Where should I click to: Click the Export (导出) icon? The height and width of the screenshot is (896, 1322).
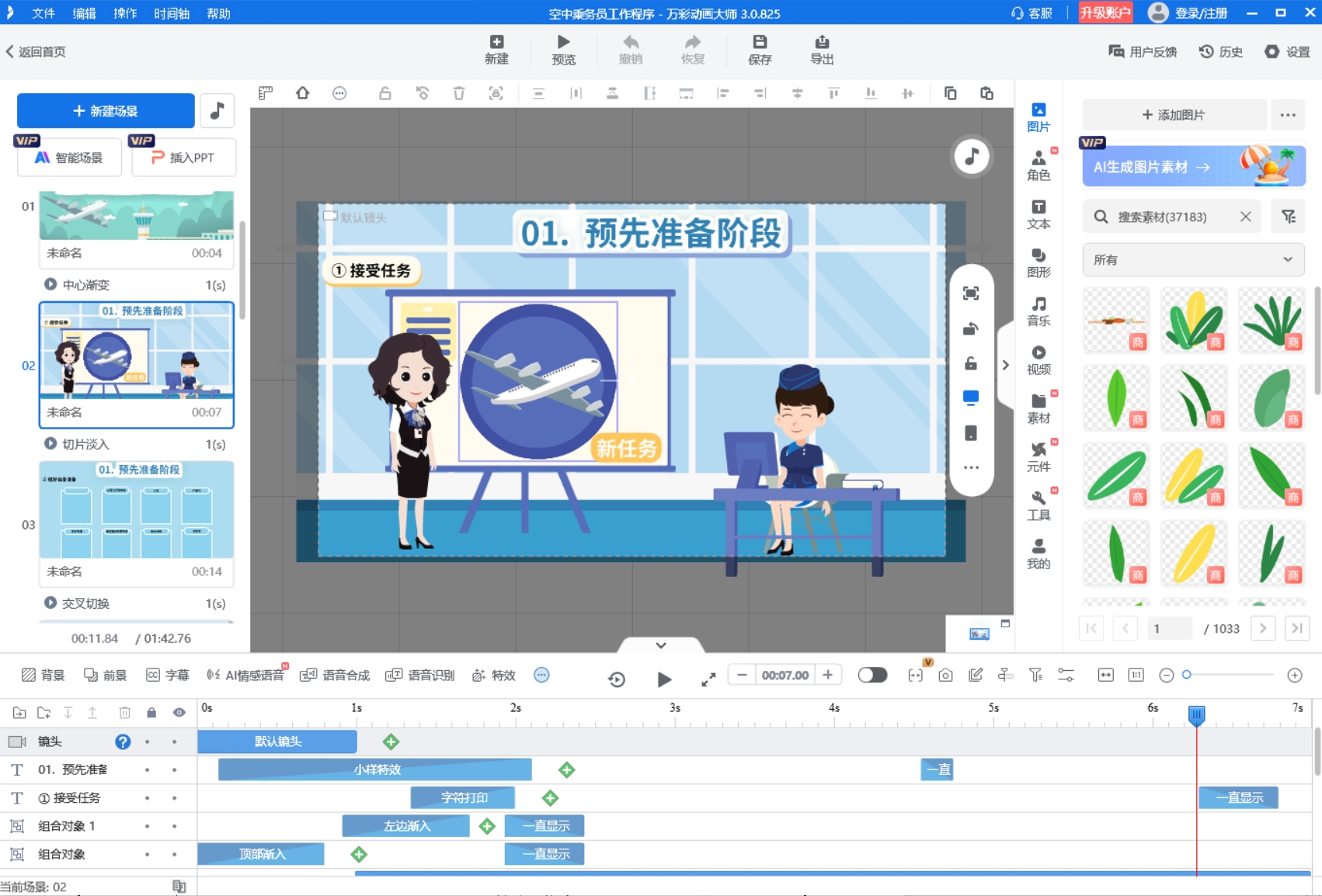pos(821,50)
